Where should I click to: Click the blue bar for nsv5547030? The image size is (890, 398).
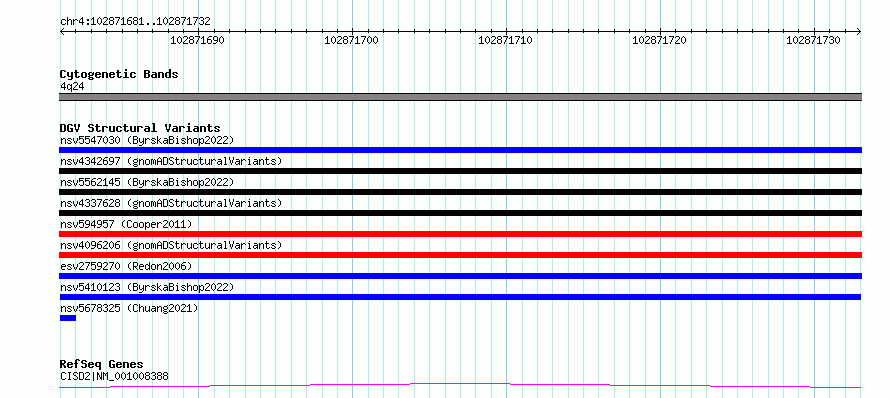coord(460,150)
